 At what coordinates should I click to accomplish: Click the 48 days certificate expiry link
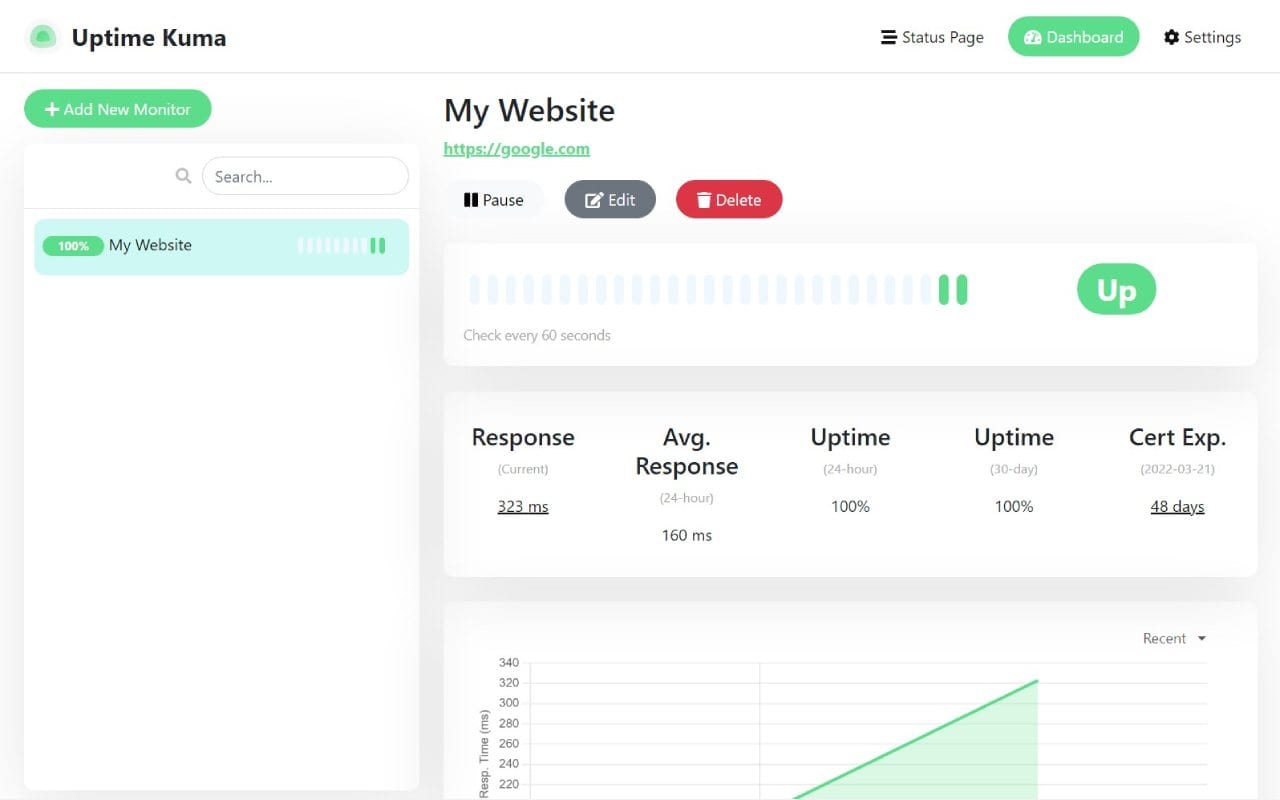[x=1177, y=506]
